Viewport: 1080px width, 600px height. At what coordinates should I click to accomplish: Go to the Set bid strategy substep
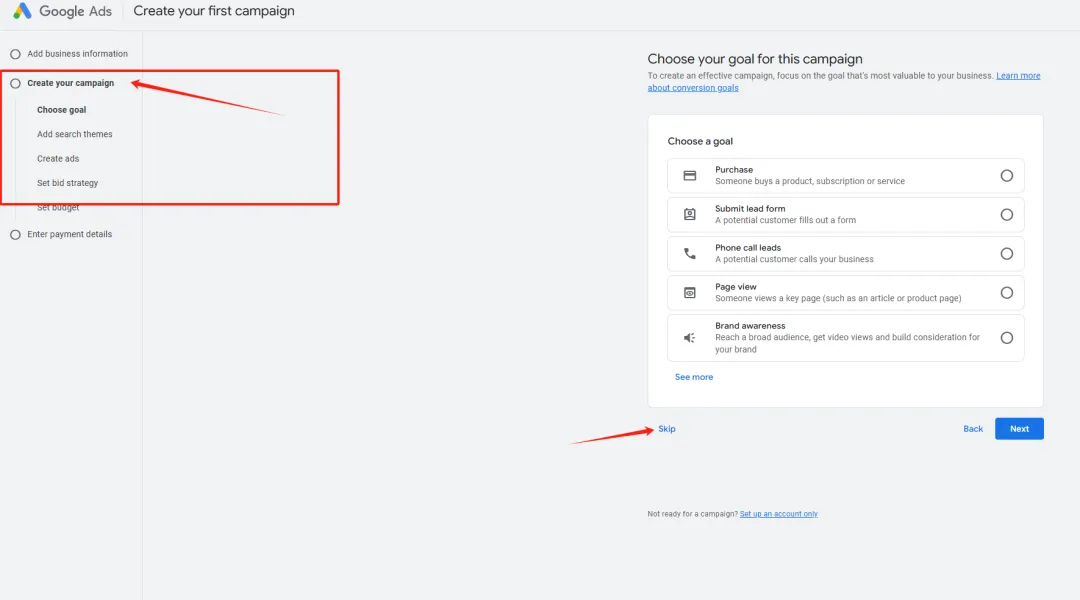click(68, 183)
